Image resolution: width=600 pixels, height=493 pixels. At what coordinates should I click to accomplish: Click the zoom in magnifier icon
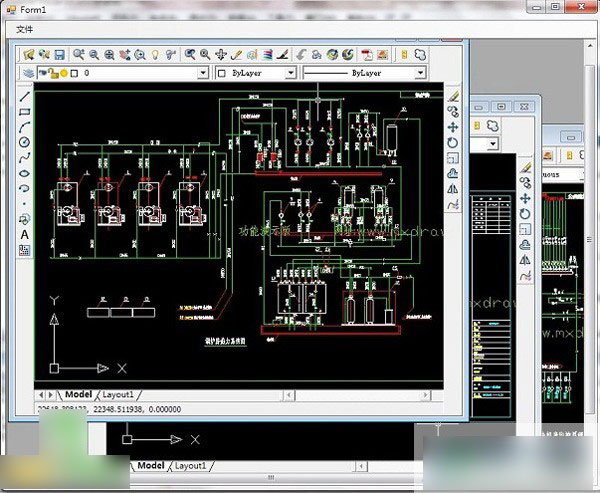79,55
